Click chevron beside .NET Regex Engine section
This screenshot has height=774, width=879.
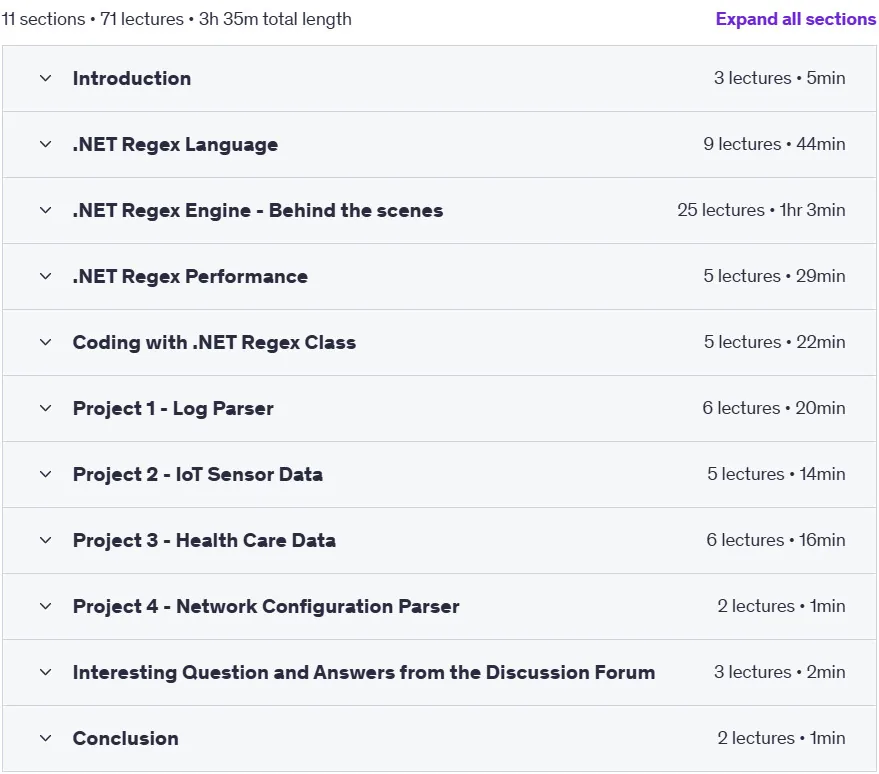pos(45,210)
